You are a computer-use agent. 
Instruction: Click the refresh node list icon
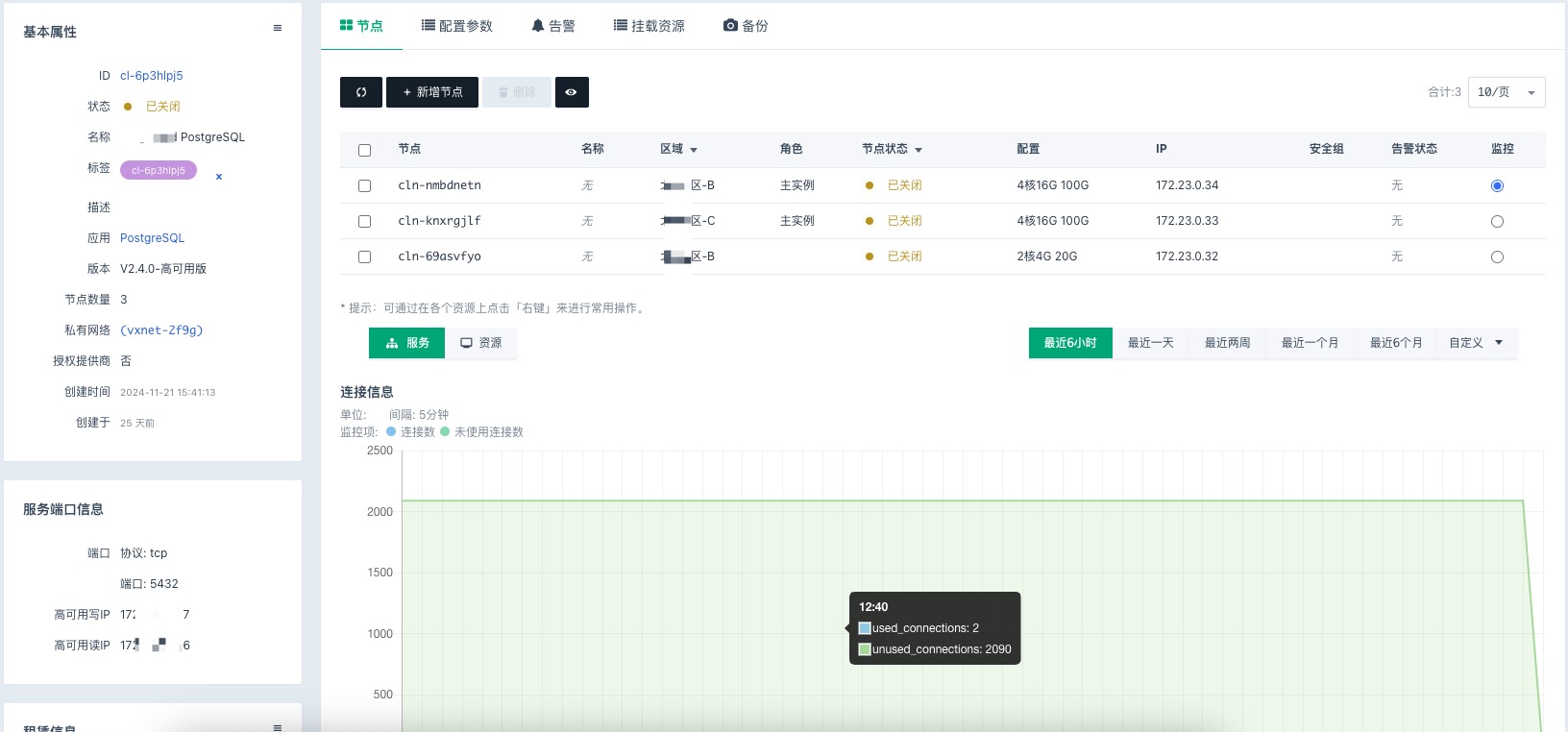point(361,92)
